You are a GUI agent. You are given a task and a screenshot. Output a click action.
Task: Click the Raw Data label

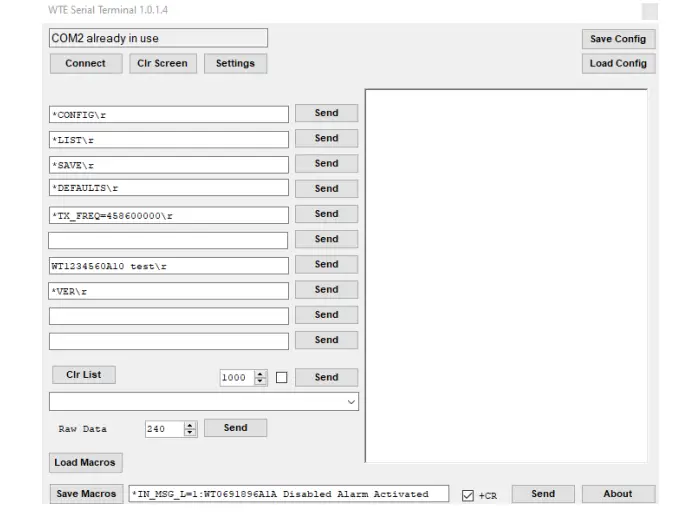[82, 429]
